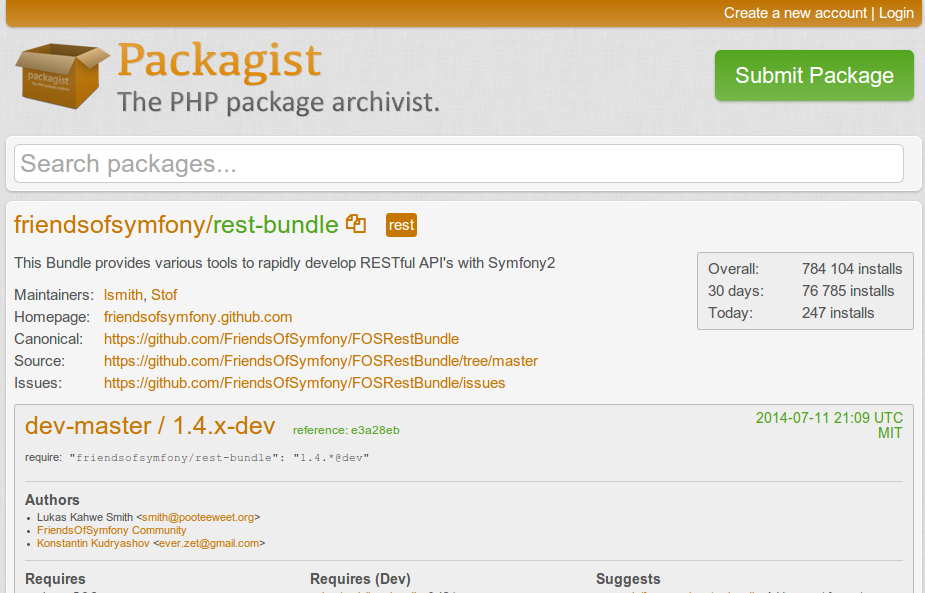
Task: Focus the Search packages input field
Action: (459, 164)
